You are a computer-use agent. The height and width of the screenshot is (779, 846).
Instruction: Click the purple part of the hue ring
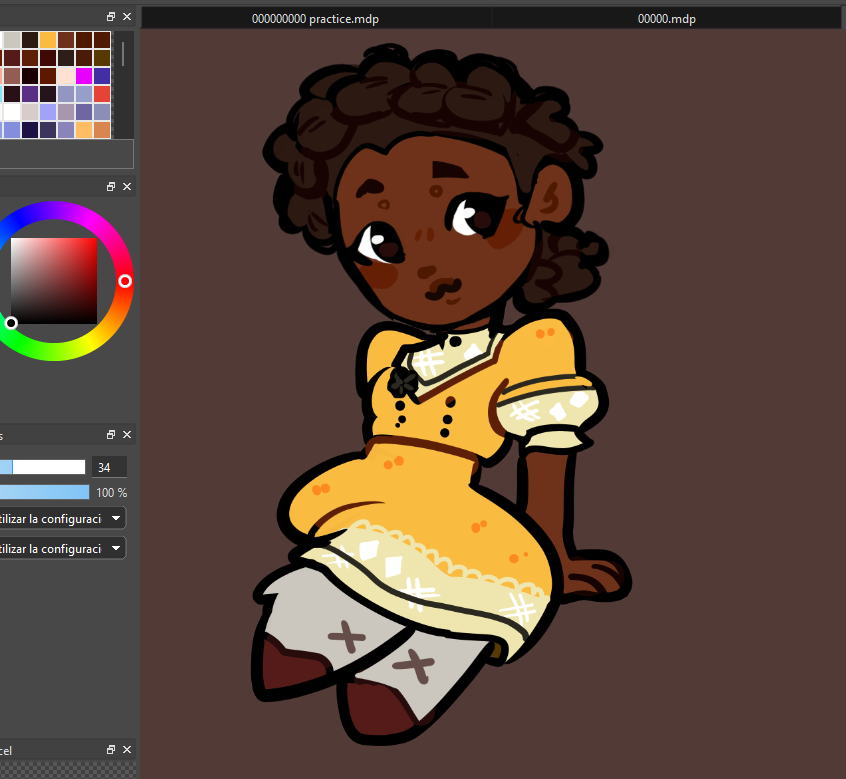click(54, 210)
